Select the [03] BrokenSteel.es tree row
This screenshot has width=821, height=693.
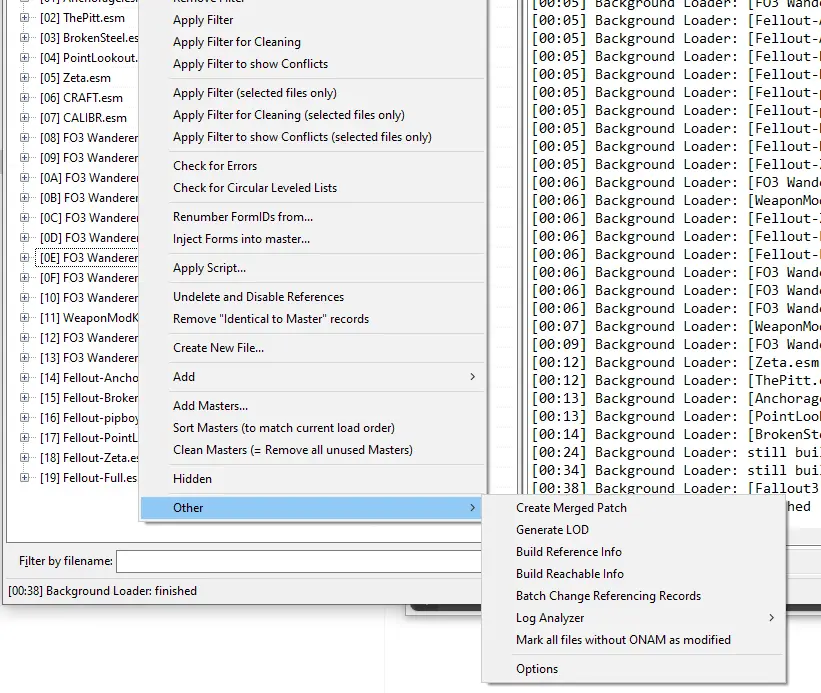90,38
